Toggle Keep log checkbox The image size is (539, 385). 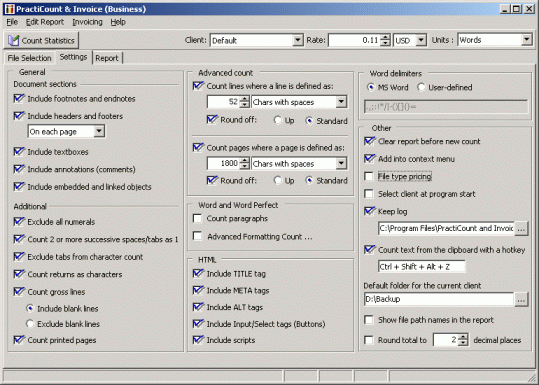point(369,211)
